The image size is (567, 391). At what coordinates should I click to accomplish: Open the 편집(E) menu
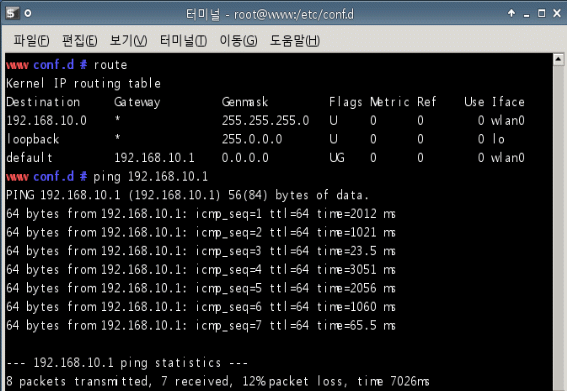pos(80,40)
